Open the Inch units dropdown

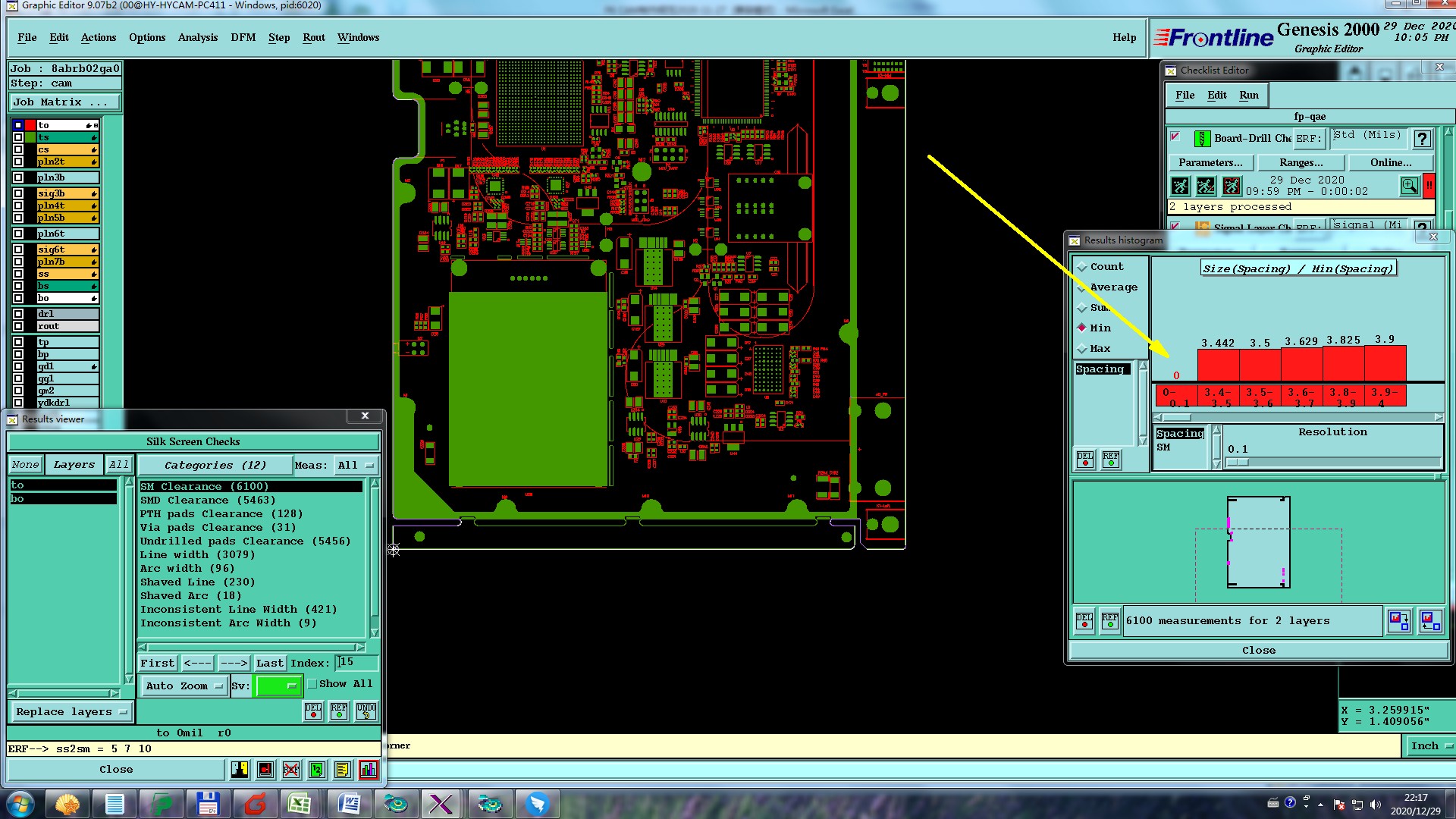tap(1429, 746)
